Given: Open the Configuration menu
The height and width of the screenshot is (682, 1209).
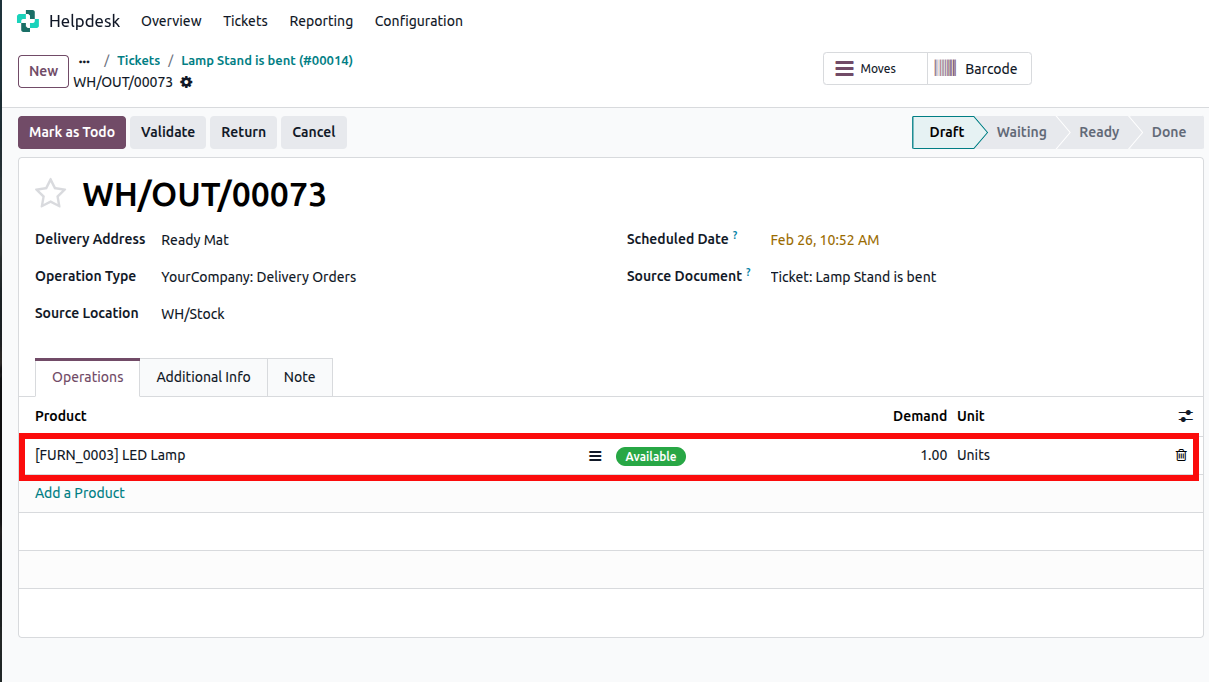Looking at the screenshot, I should 418,21.
